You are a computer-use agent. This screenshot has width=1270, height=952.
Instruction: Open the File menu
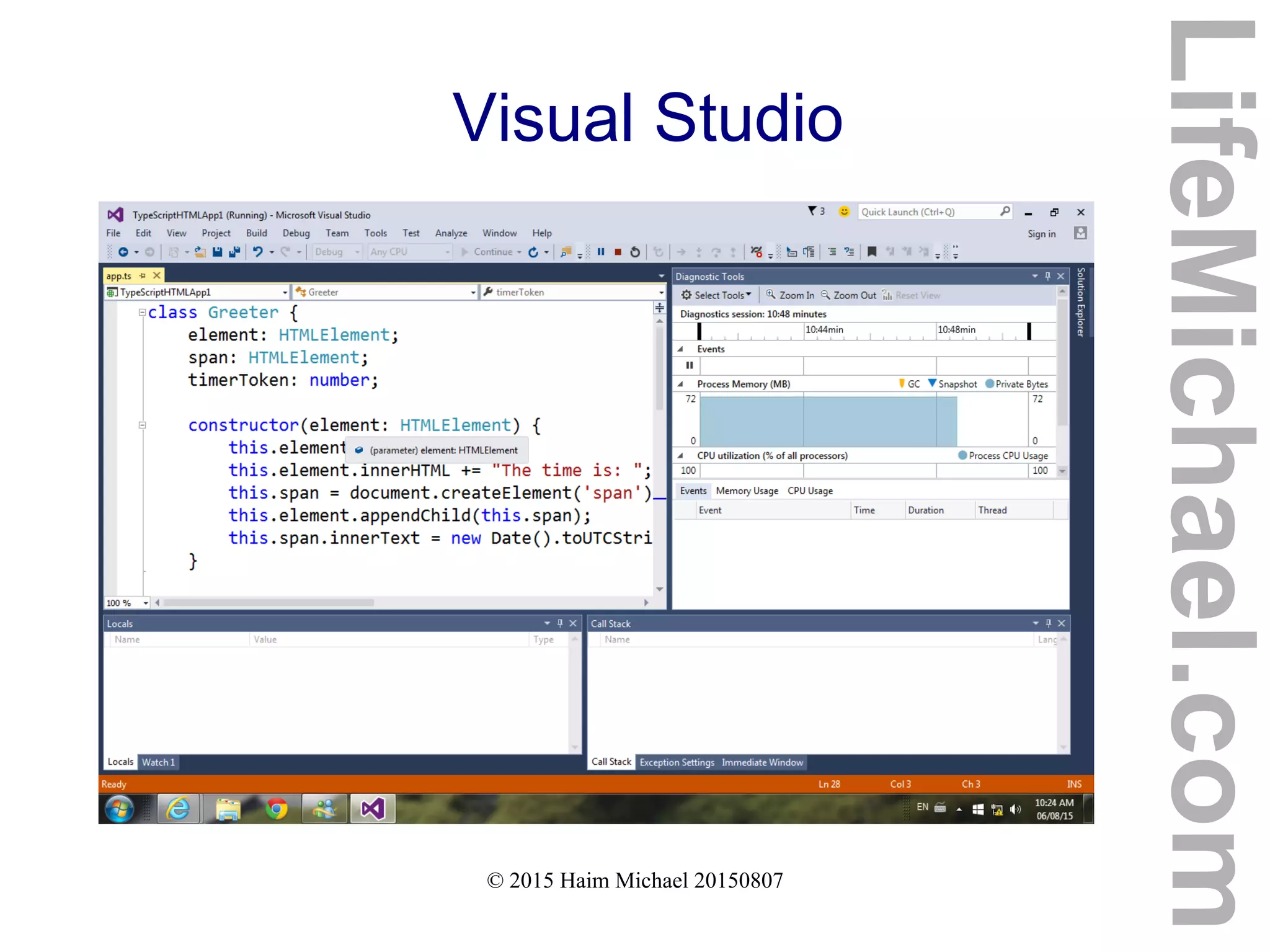(113, 233)
